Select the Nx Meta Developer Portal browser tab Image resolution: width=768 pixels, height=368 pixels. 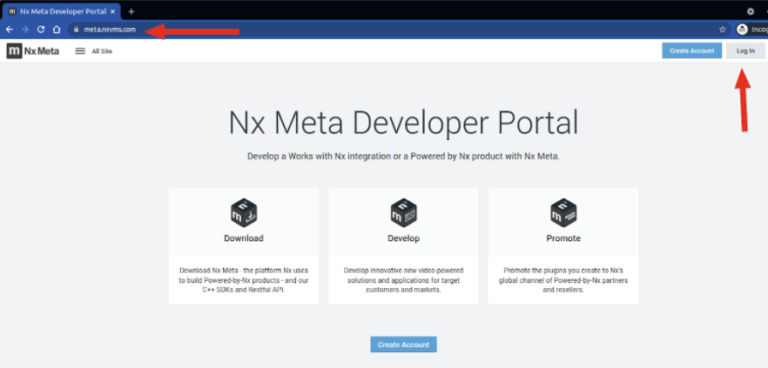[x=62, y=11]
